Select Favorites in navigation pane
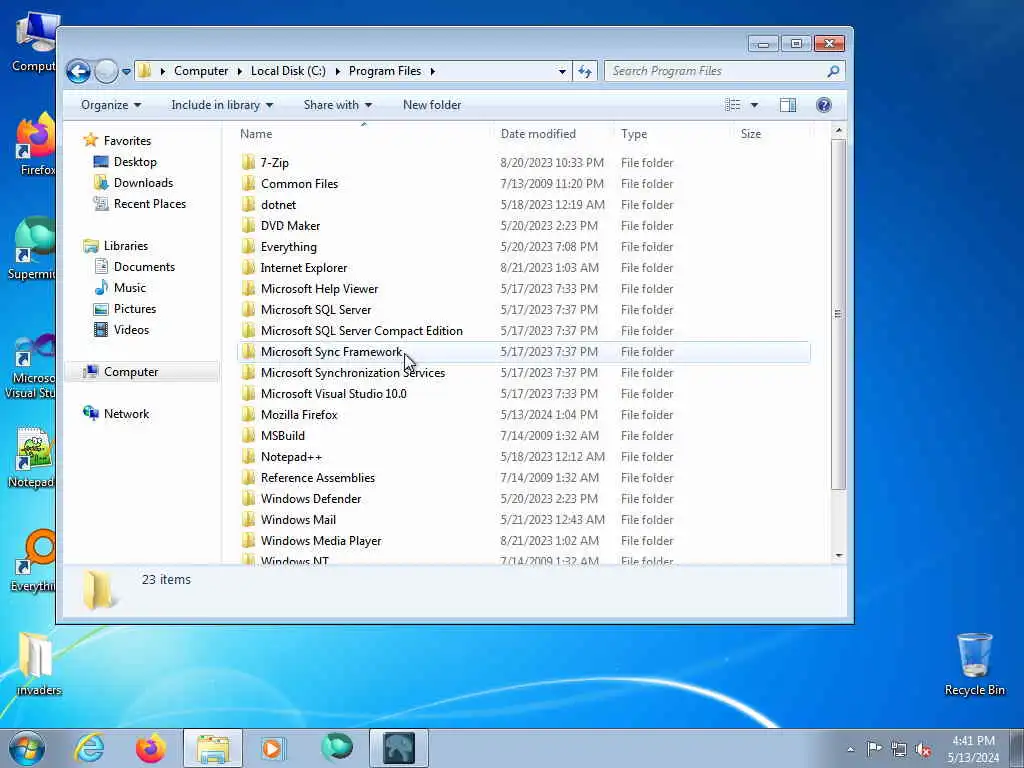This screenshot has height=768, width=1024. (x=127, y=141)
